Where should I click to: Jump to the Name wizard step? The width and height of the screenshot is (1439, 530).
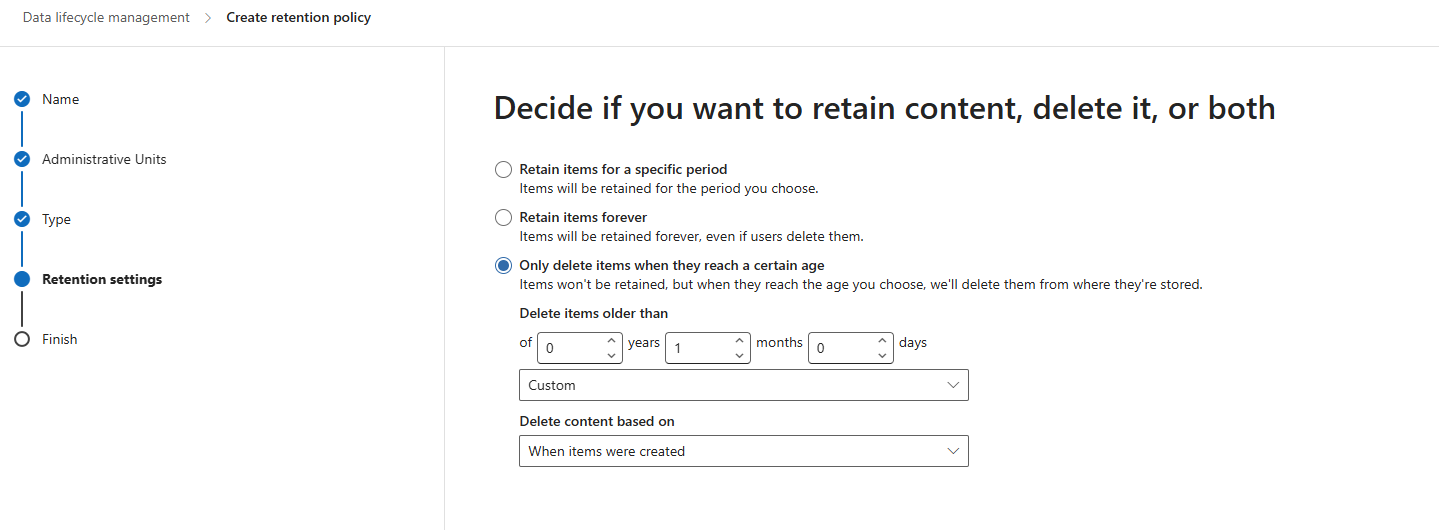pos(60,99)
